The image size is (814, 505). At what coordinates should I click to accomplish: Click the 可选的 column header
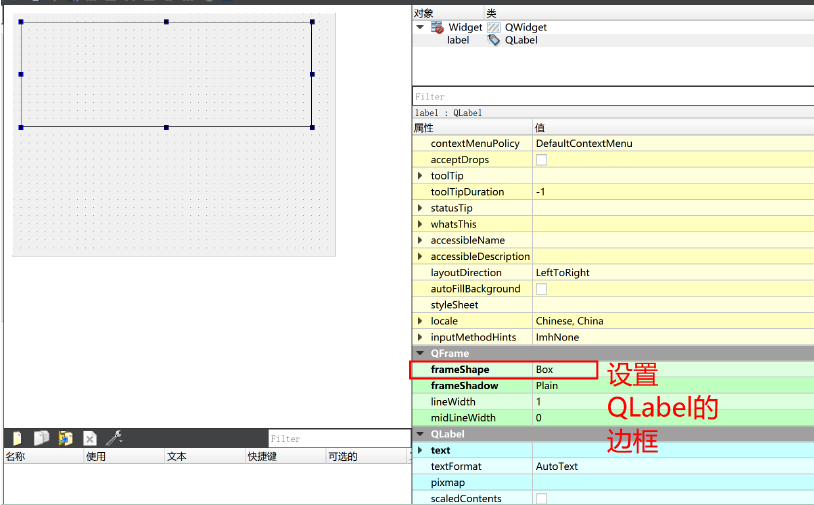coord(368,456)
